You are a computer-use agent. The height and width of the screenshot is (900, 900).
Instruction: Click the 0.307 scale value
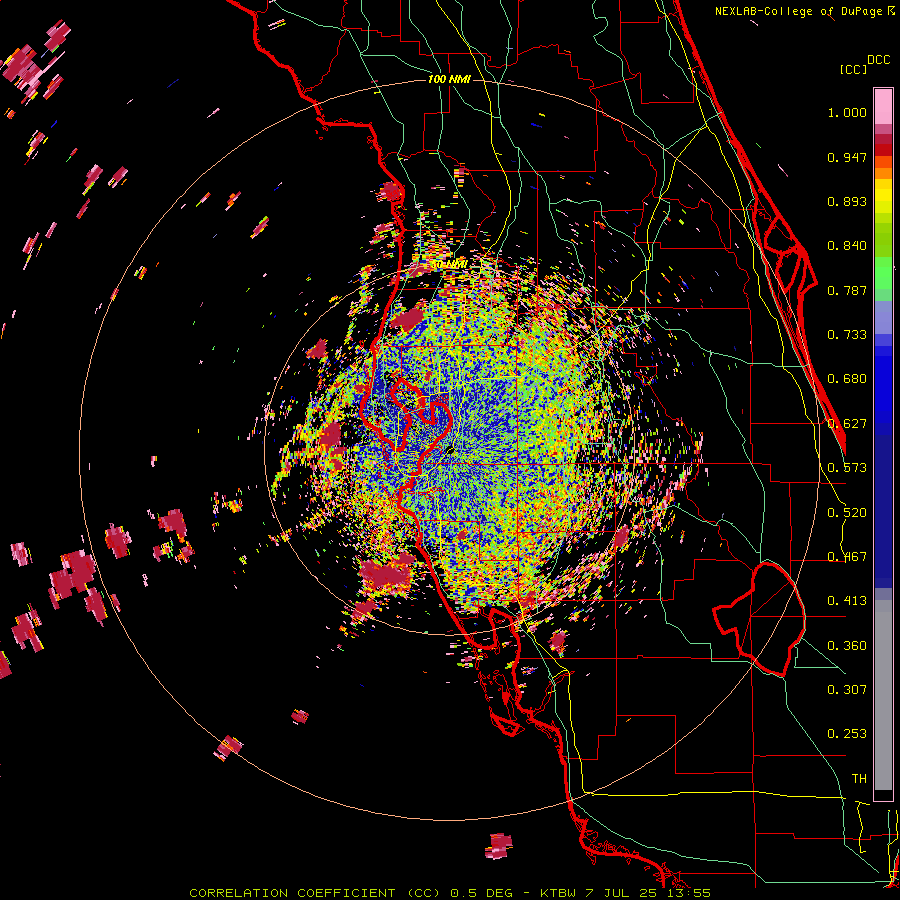tap(847, 690)
